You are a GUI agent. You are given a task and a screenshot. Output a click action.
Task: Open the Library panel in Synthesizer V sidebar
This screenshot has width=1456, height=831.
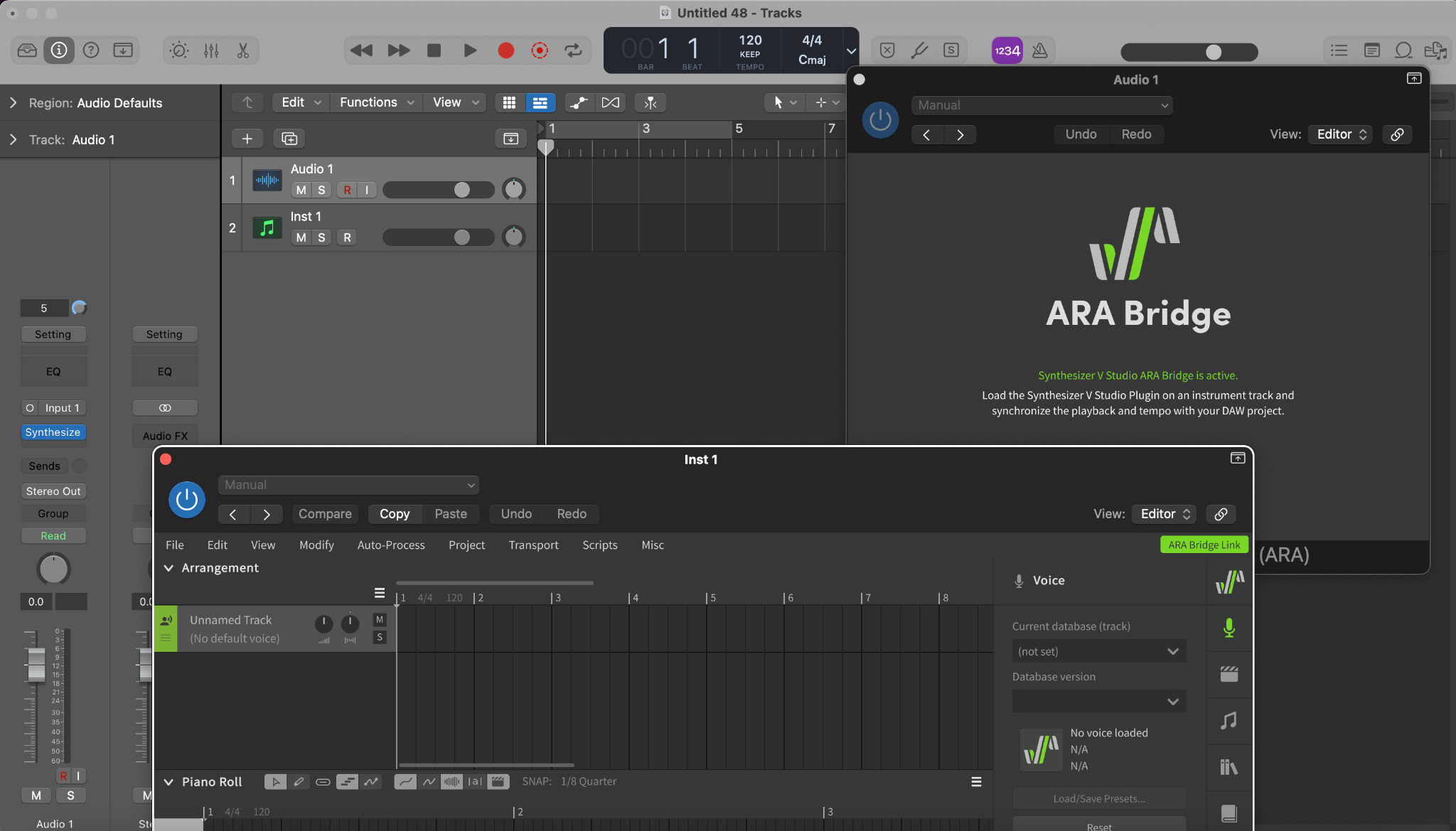[x=1229, y=768]
